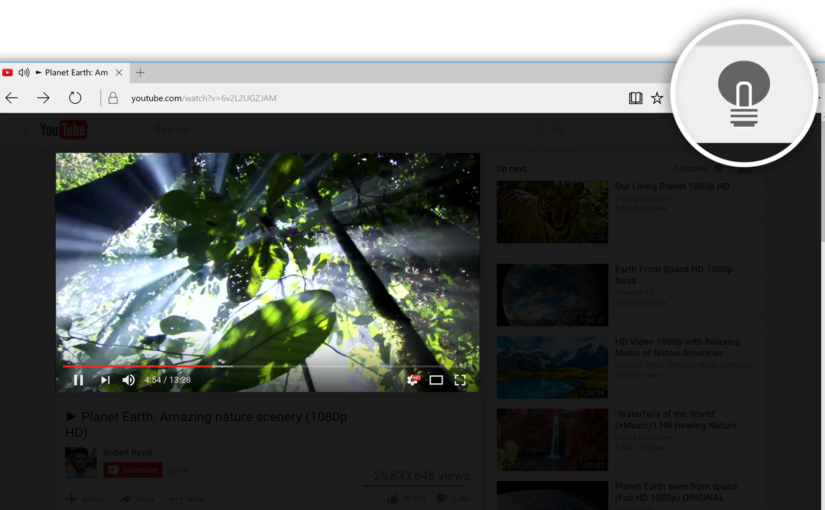This screenshot has height=510, width=825.
Task: Click the 4:54 / 13:28 time display
Action: coord(167,379)
